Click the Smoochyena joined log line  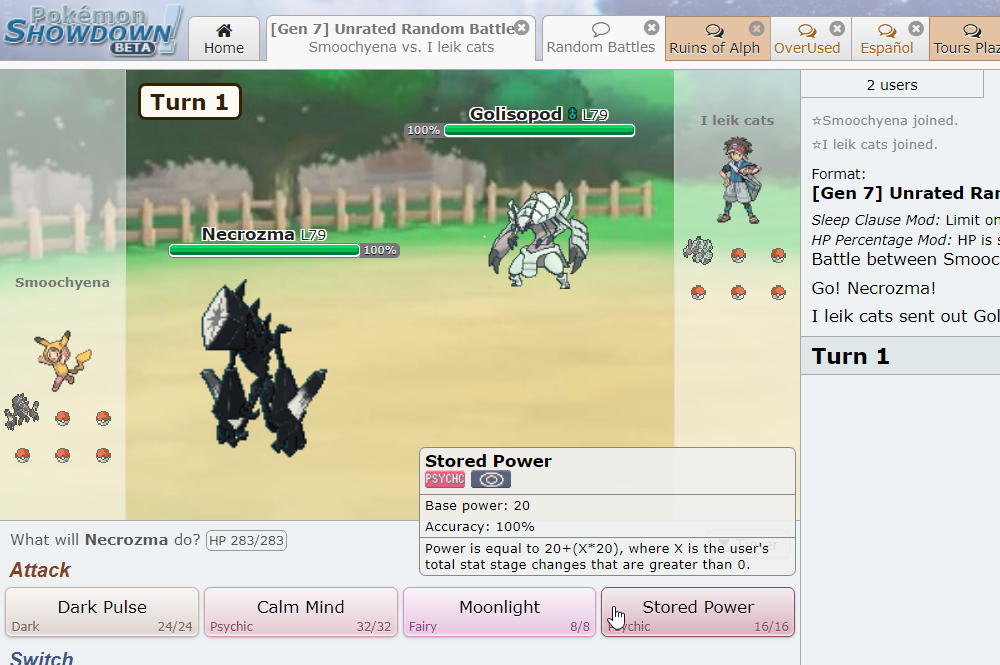884,121
